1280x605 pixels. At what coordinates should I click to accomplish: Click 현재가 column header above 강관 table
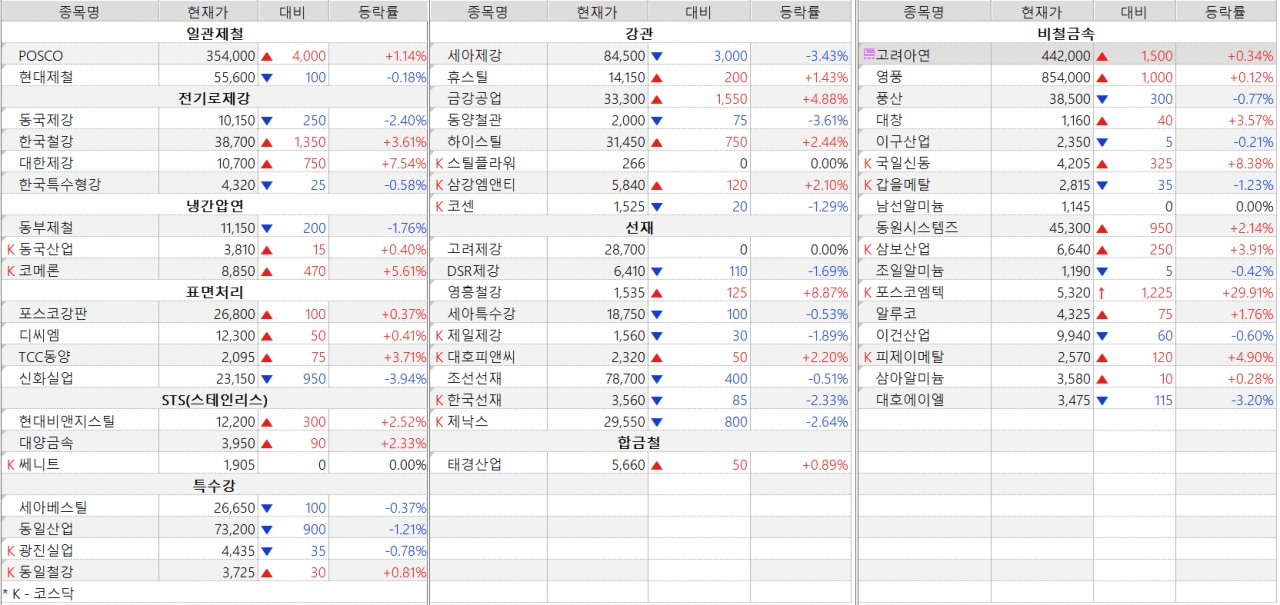tap(597, 12)
